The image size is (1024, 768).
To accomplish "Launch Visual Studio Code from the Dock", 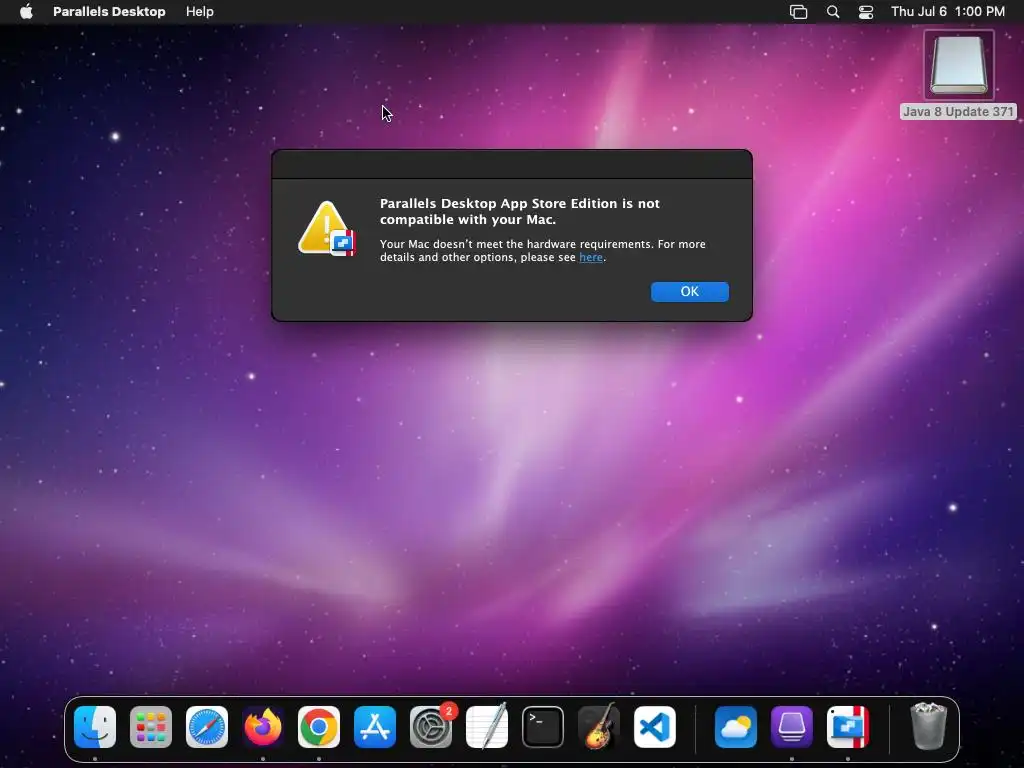I will point(655,727).
